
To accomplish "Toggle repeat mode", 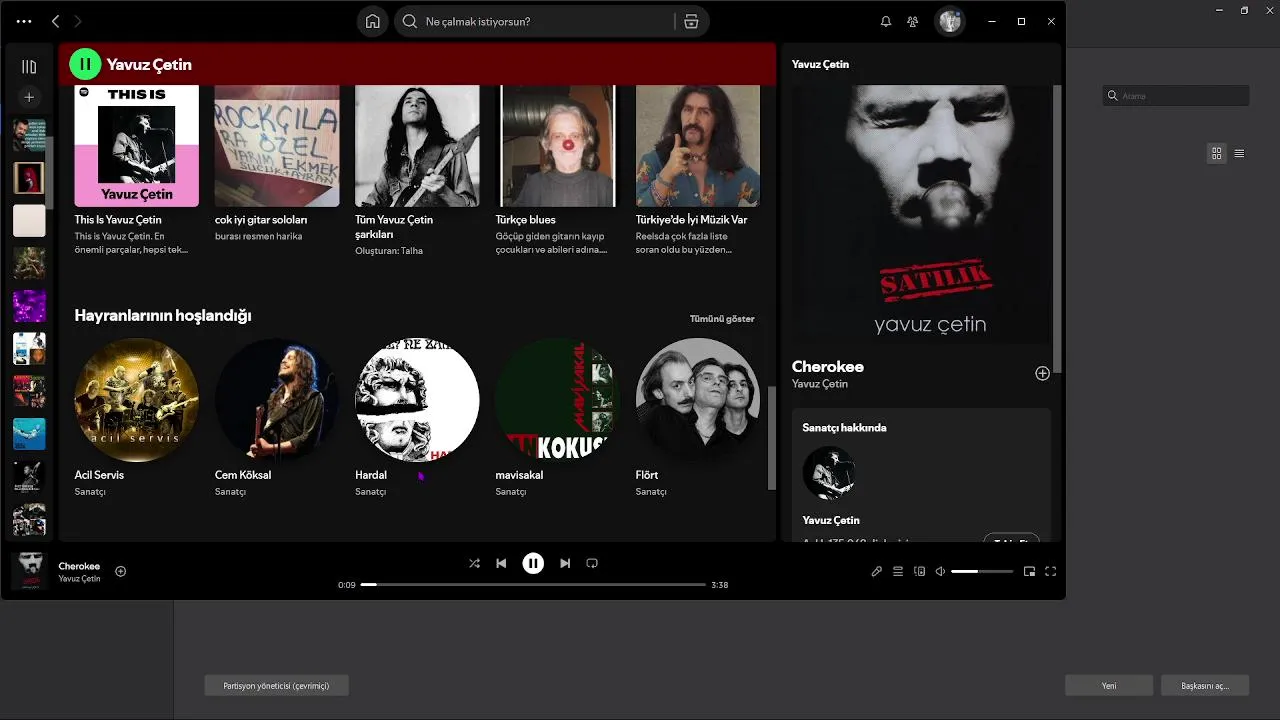I will pos(592,563).
